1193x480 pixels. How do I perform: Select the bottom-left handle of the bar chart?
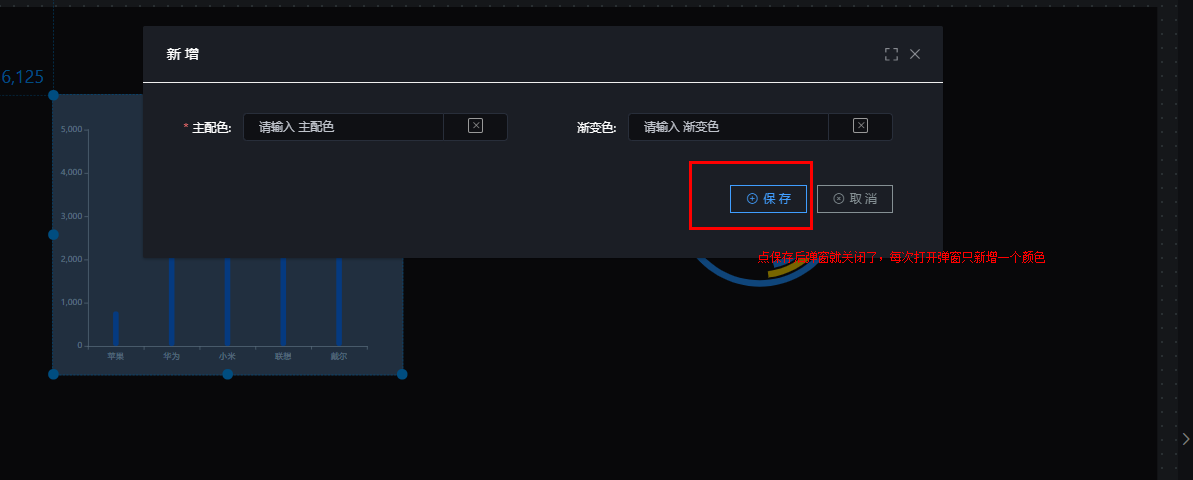tap(53, 374)
